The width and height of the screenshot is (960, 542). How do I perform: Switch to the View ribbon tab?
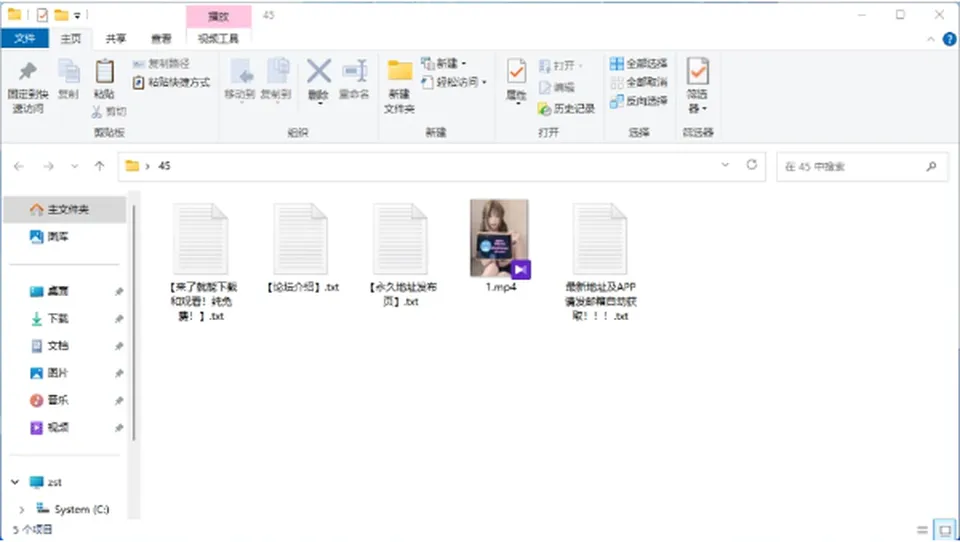coord(161,39)
